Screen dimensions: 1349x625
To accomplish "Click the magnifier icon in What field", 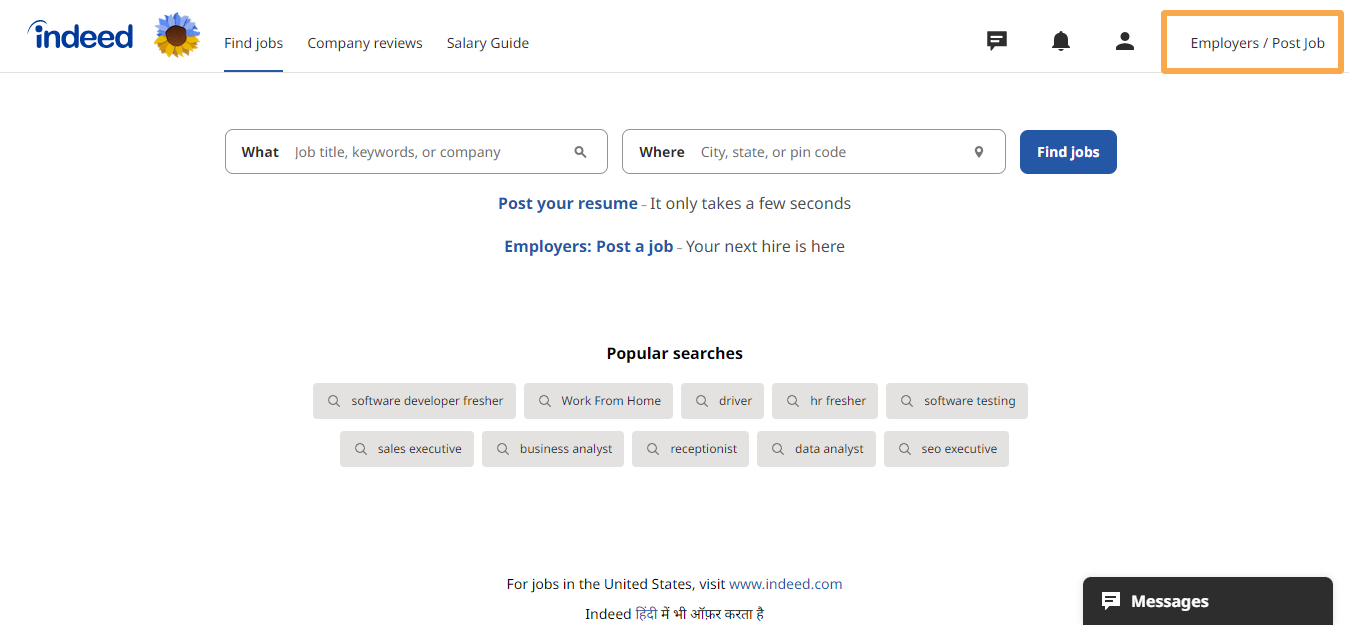I will [x=580, y=152].
